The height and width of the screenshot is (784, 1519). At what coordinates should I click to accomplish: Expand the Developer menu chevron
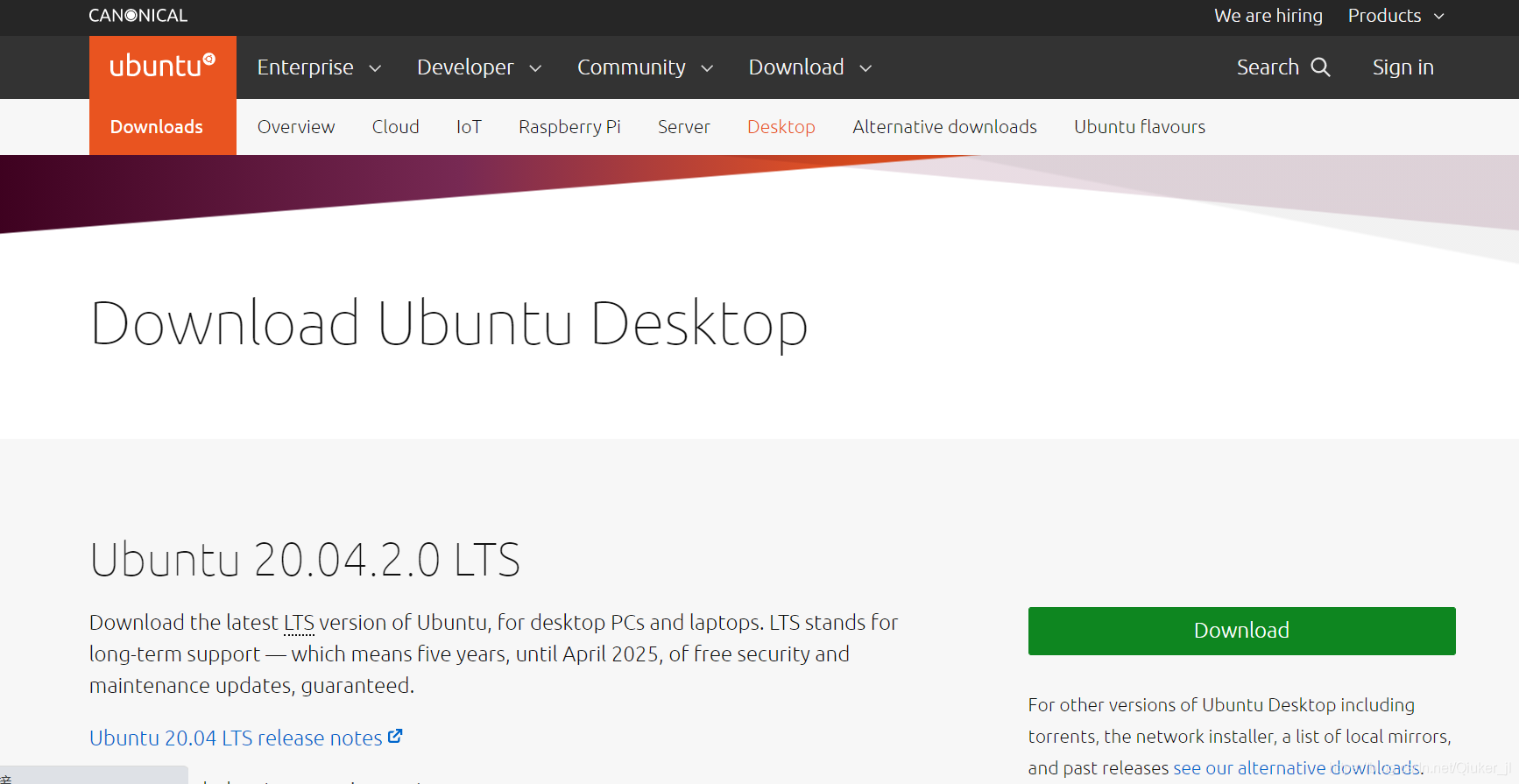click(535, 68)
